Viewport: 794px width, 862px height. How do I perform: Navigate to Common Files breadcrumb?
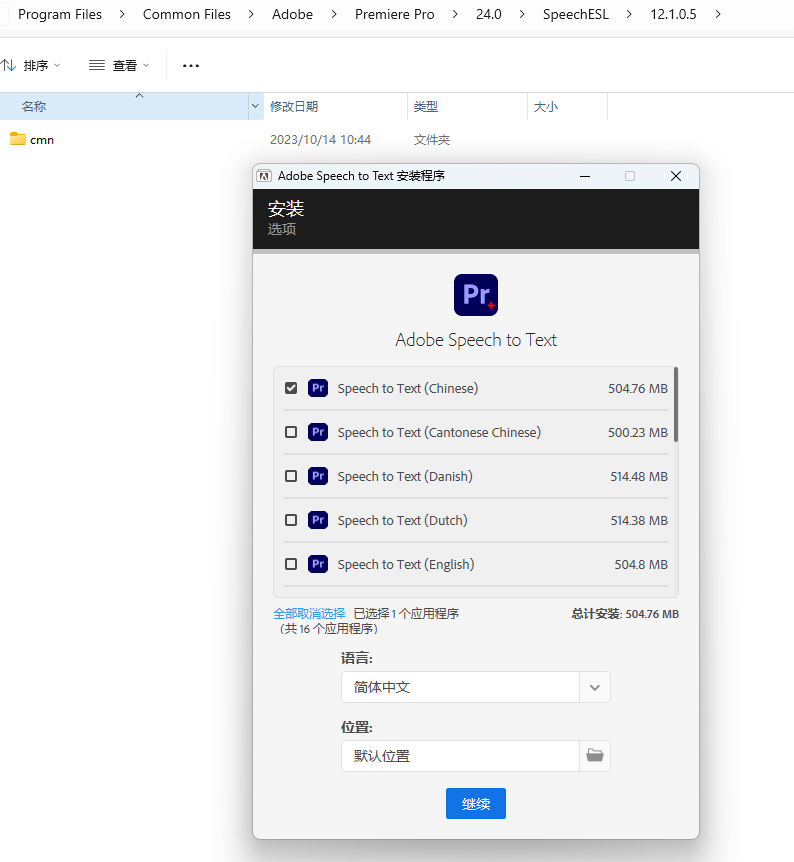187,14
